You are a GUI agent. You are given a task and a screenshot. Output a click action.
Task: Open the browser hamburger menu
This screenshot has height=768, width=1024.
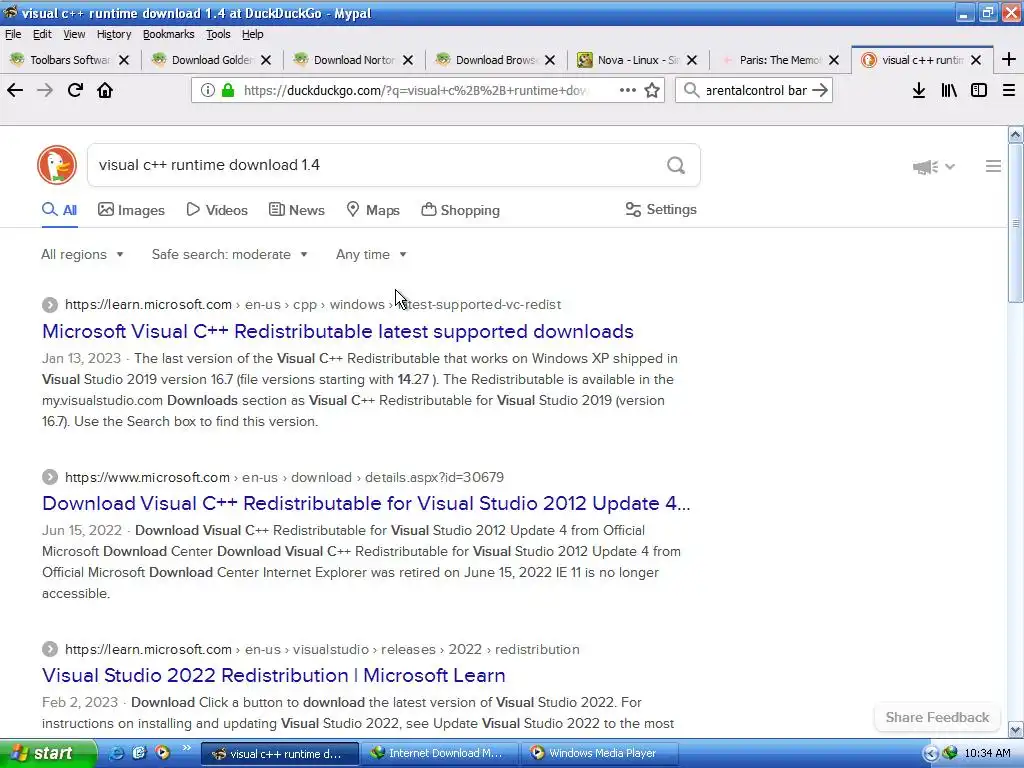(1009, 90)
